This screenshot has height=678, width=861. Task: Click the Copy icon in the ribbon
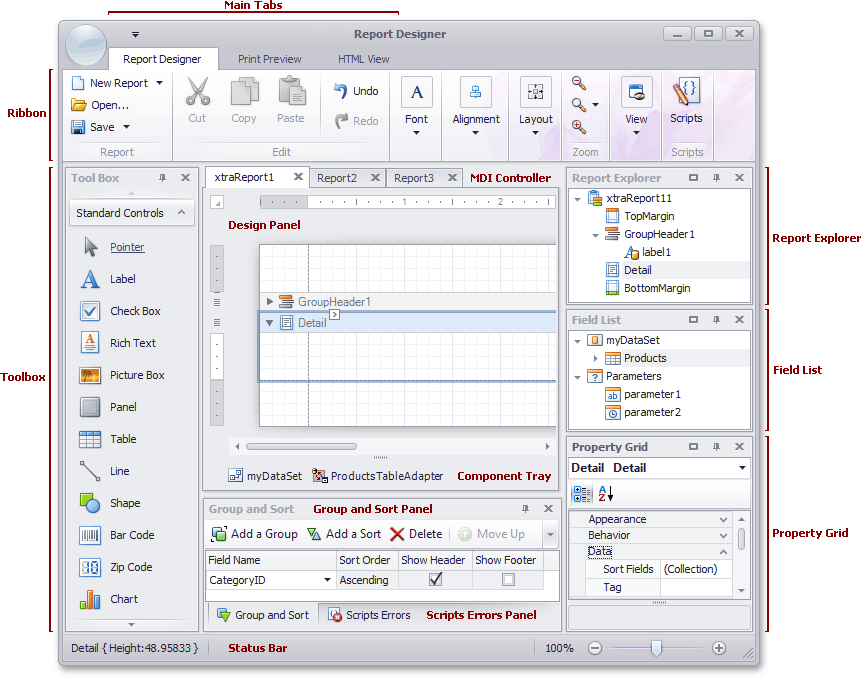244,91
